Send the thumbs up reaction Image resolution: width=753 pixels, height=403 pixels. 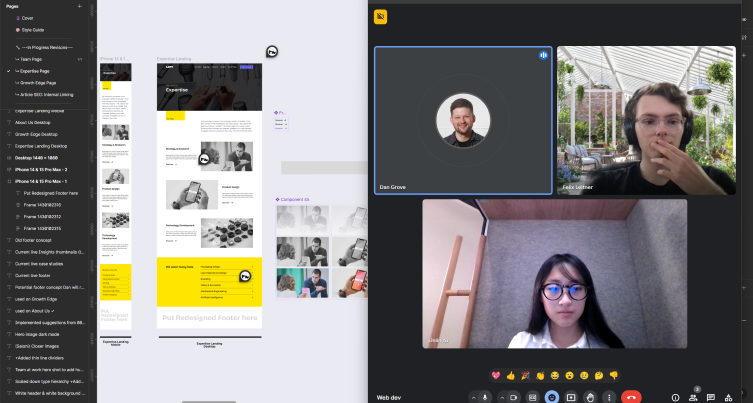[x=510, y=375]
